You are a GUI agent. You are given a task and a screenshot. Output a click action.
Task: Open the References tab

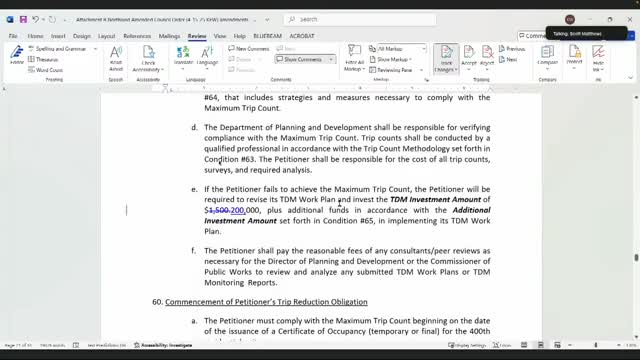pos(137,36)
